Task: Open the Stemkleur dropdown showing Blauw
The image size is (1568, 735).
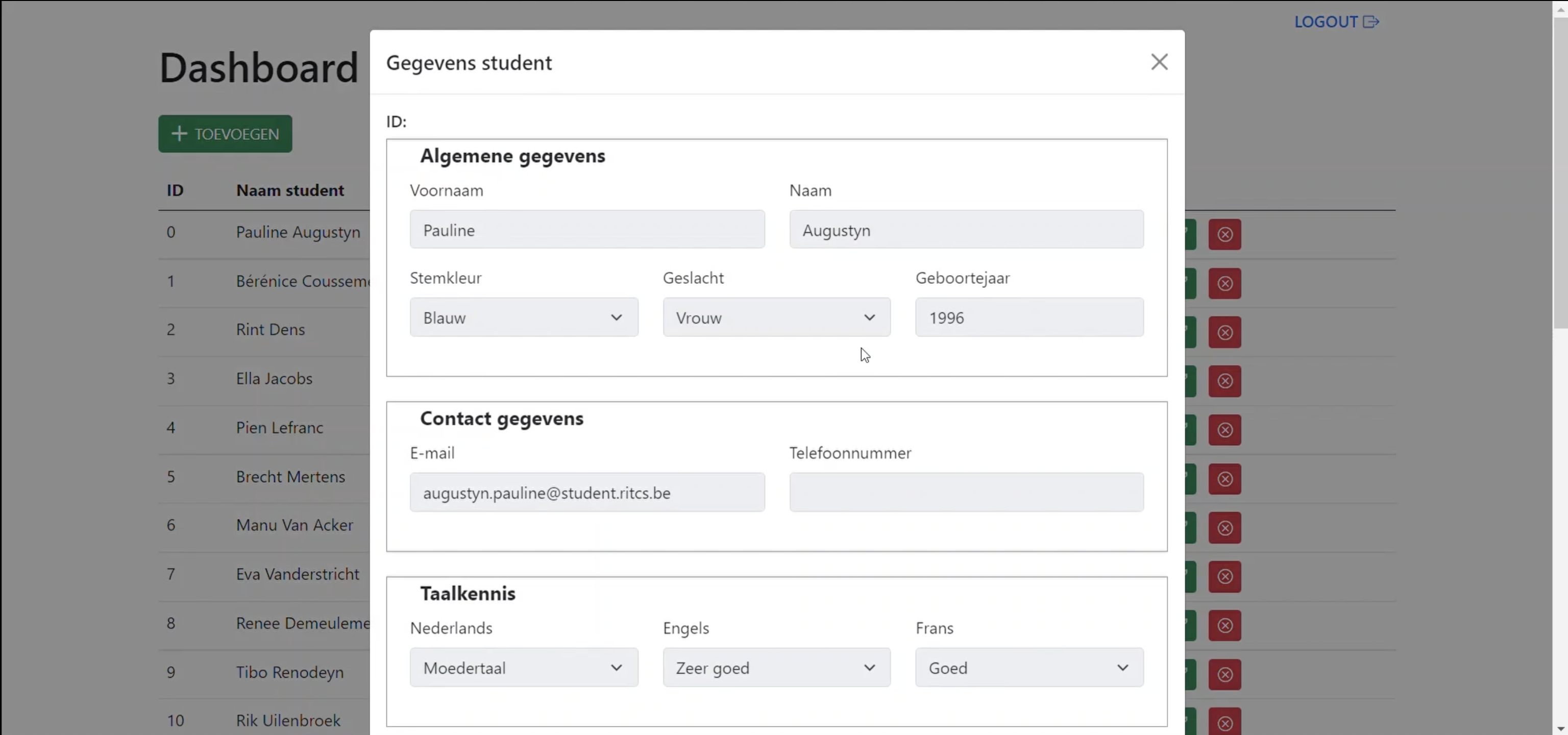Action: click(524, 317)
